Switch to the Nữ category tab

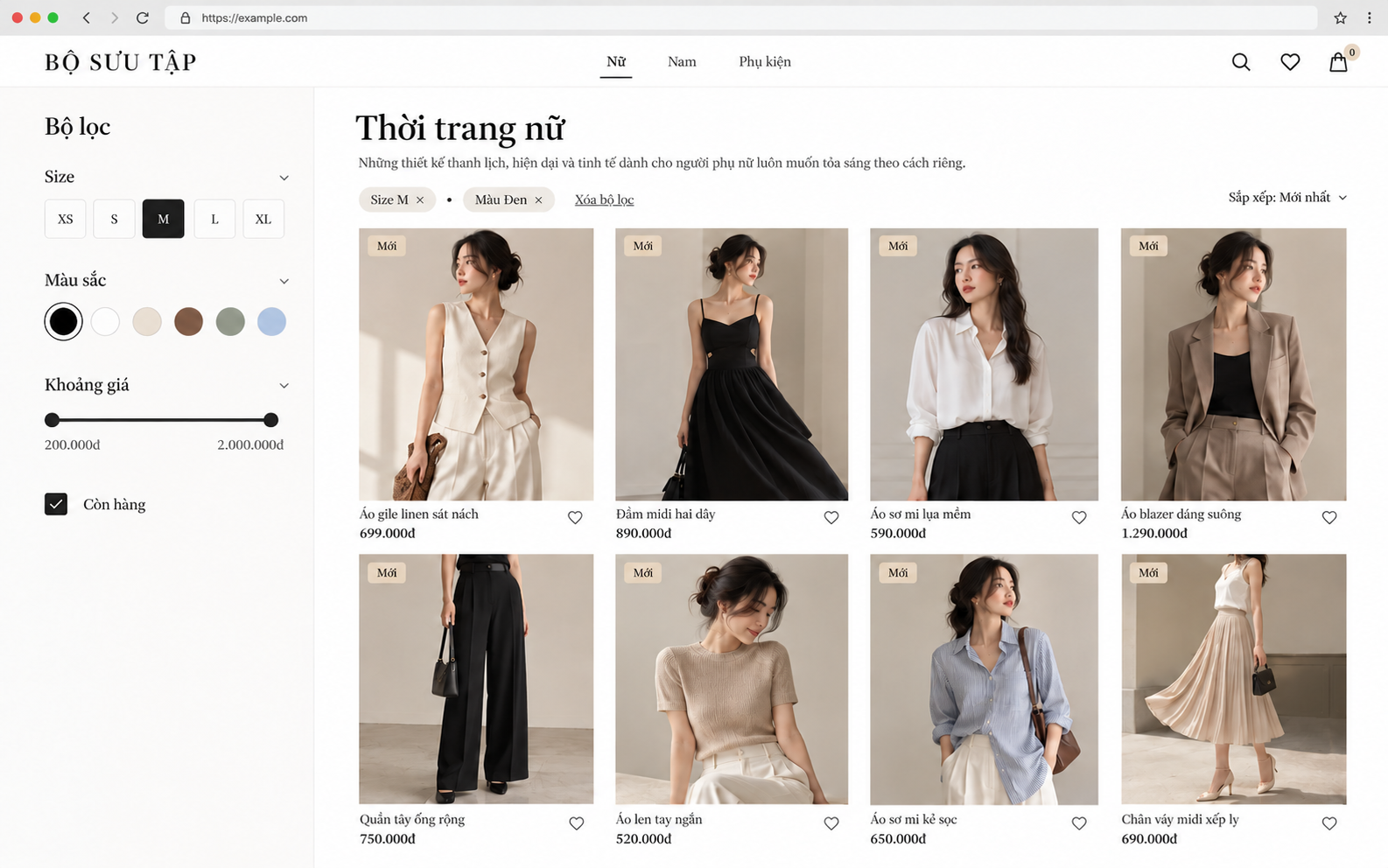tap(616, 62)
